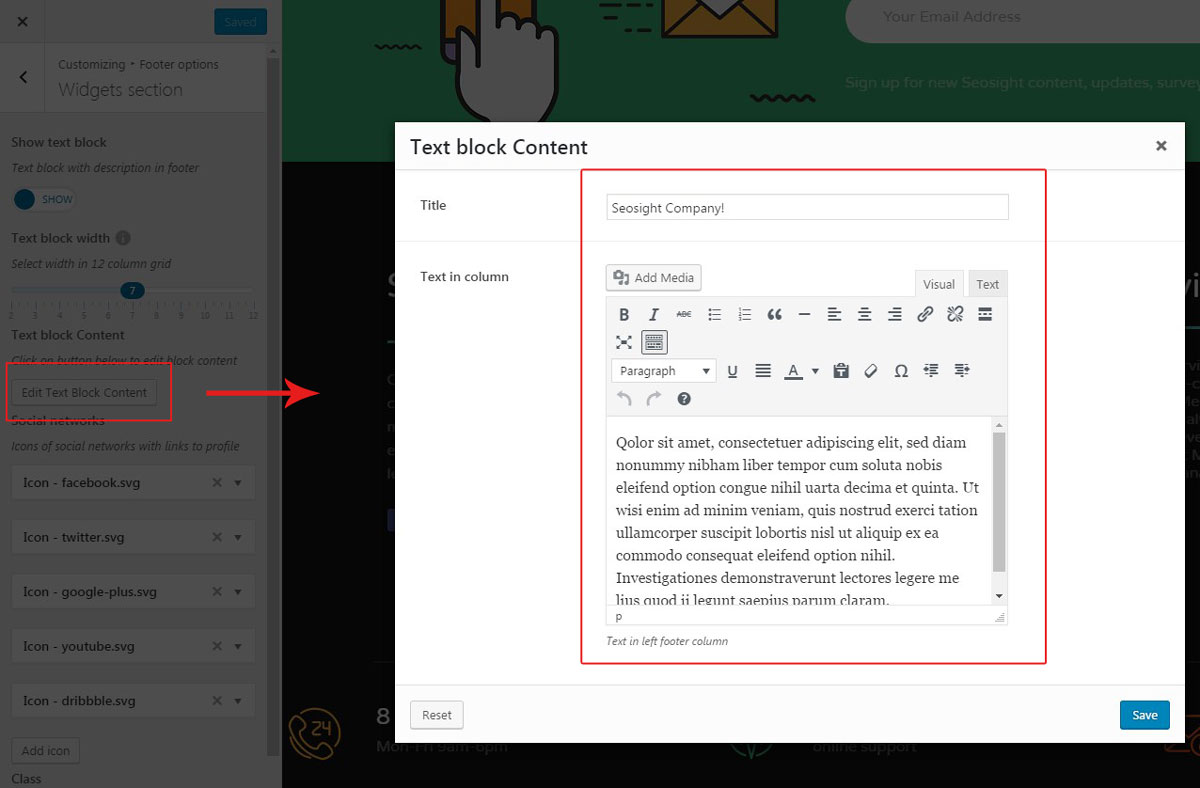Click the insert link icon
Screen dimensions: 1200x788
(x=925, y=314)
